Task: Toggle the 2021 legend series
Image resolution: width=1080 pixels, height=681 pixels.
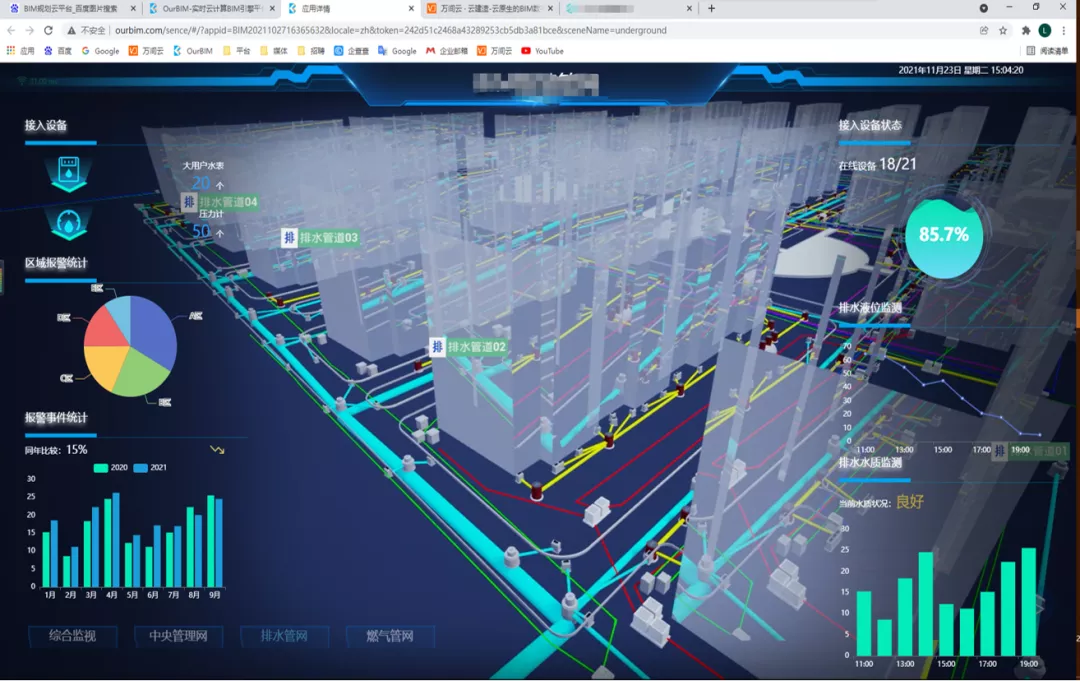Action: [150, 468]
